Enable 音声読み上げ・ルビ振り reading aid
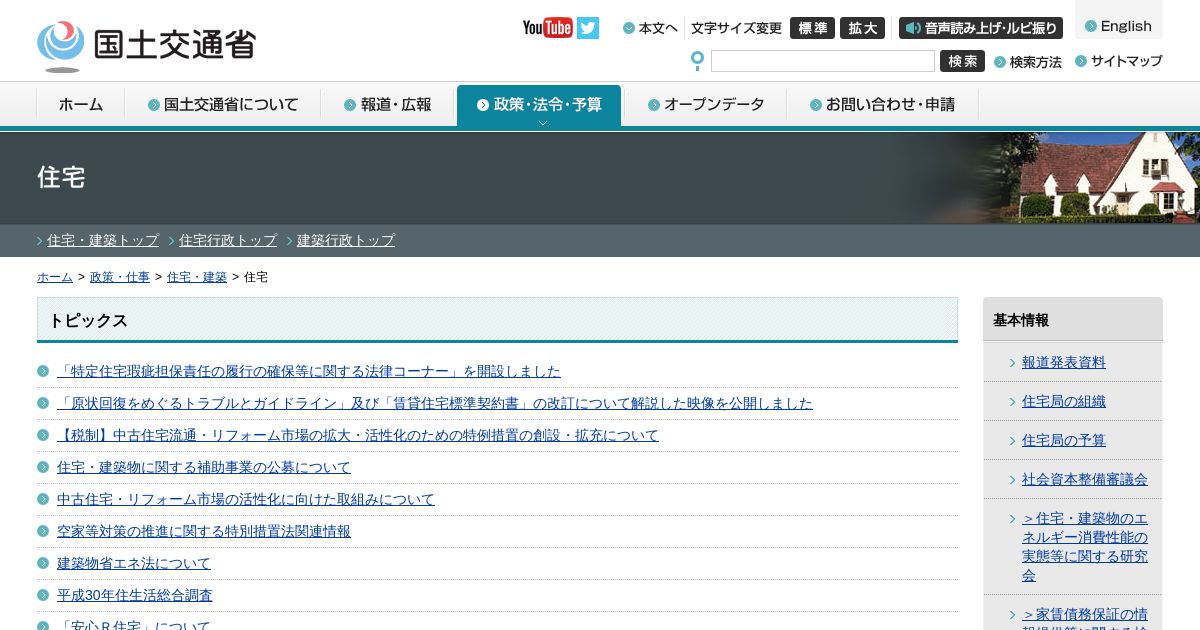Viewport: 1200px width, 630px height. tap(981, 28)
